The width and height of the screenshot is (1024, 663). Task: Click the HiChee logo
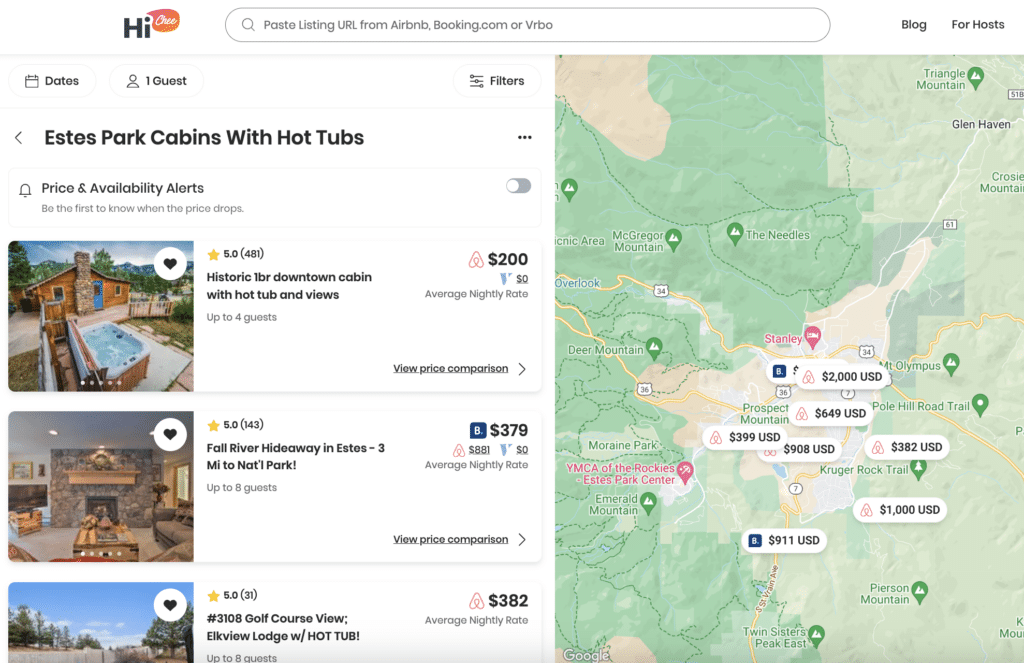[151, 24]
